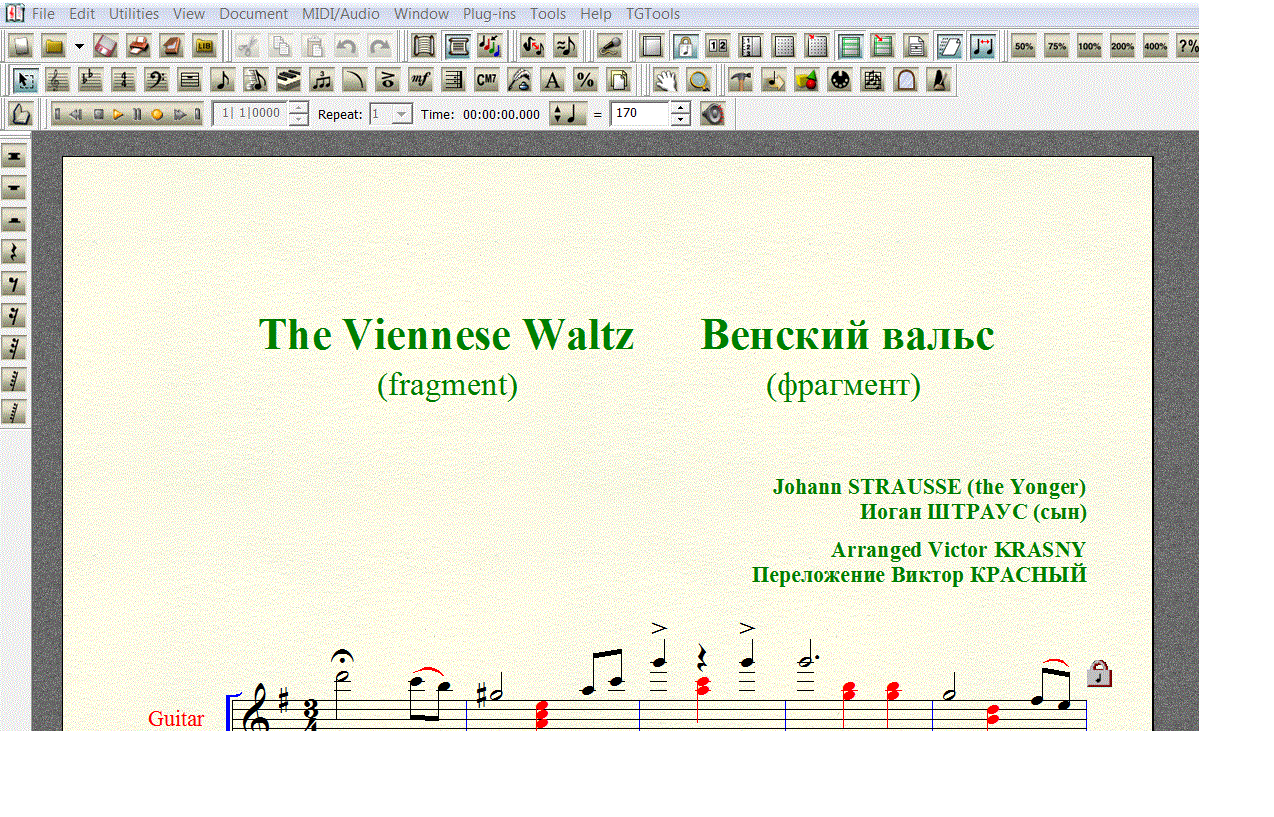Select the Simple Entry eighth note tool

[224, 80]
